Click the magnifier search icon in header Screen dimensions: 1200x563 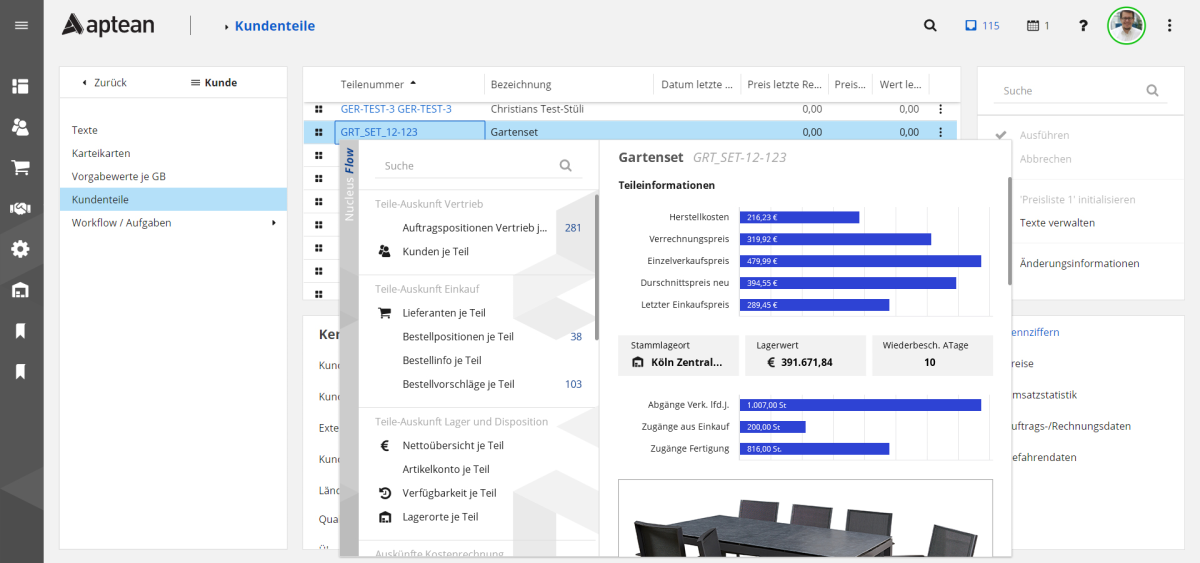coord(930,26)
